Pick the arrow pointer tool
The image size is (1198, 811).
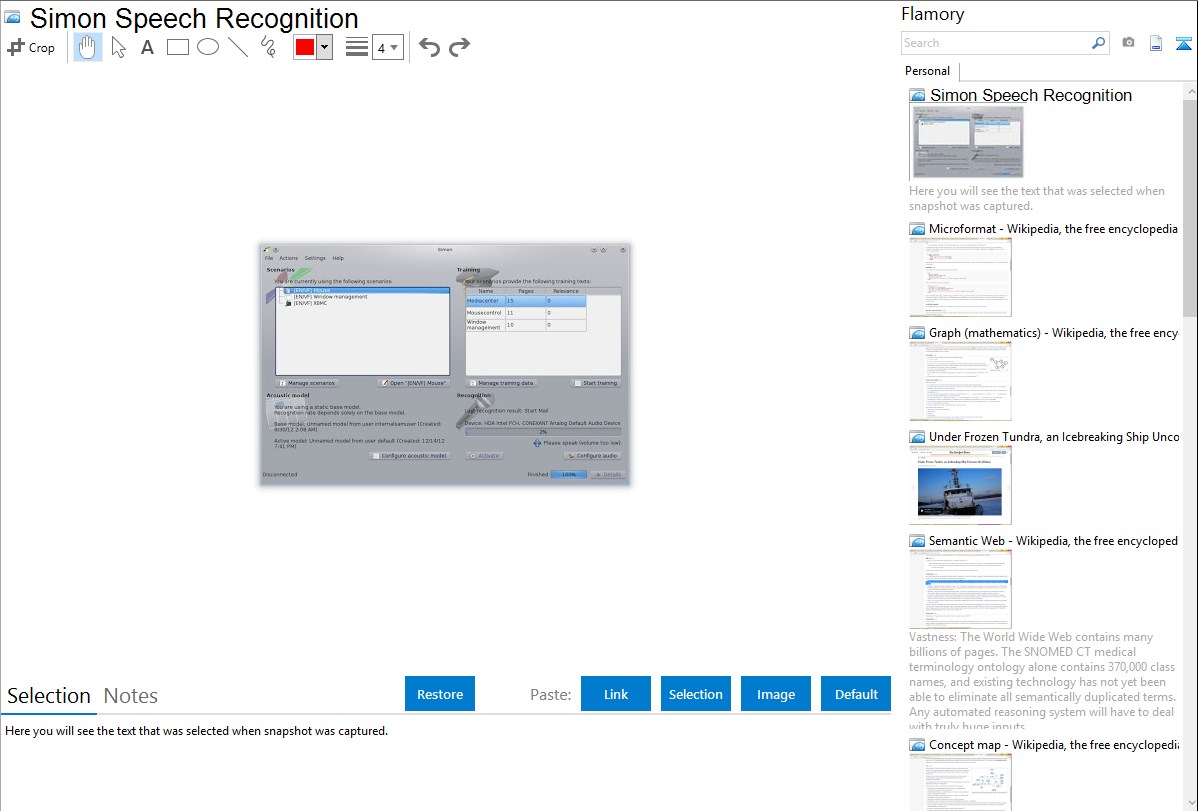(118, 47)
